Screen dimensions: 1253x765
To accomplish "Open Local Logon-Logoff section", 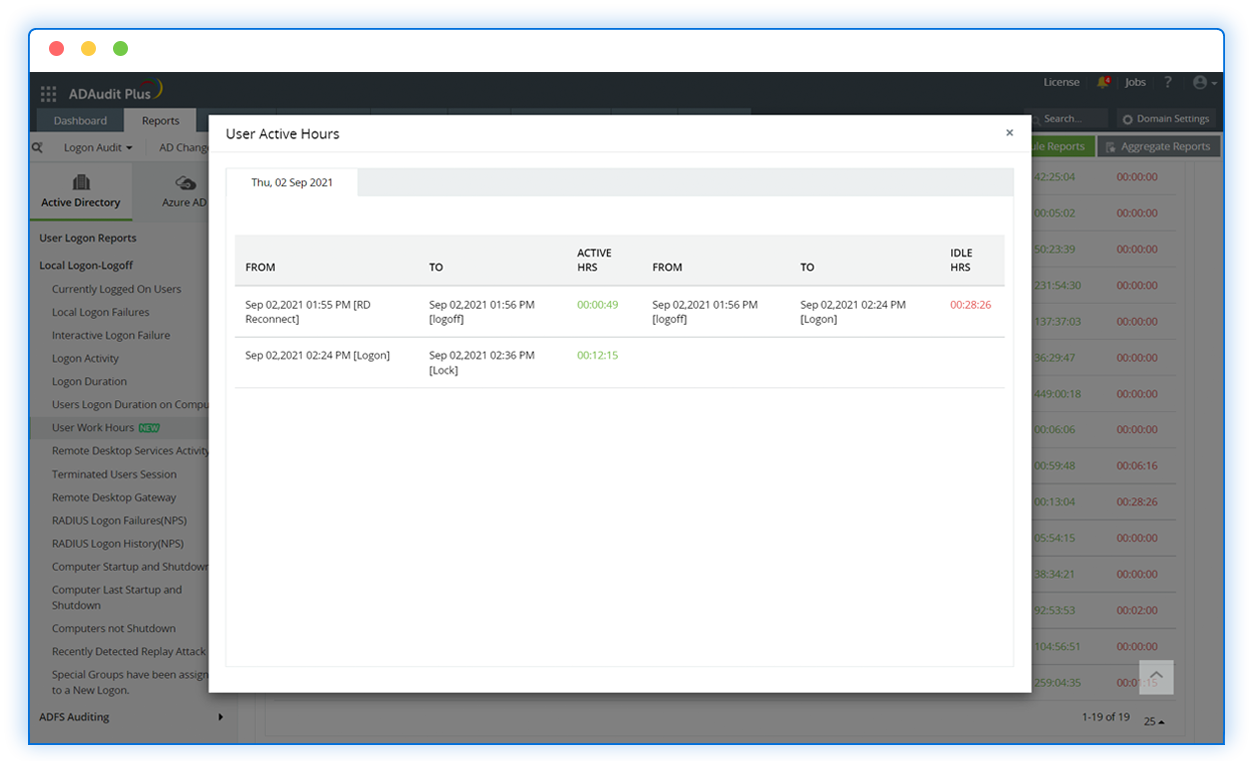I will coord(86,265).
